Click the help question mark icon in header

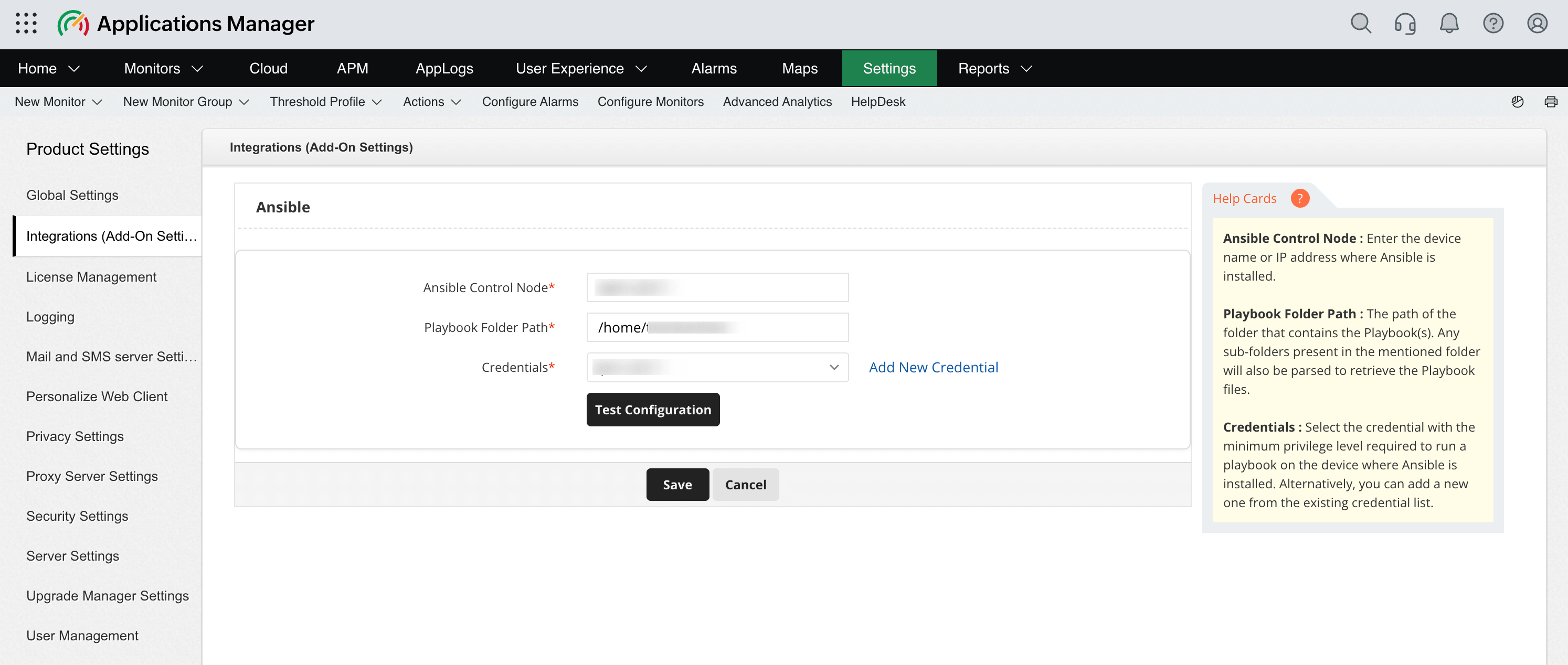1492,24
